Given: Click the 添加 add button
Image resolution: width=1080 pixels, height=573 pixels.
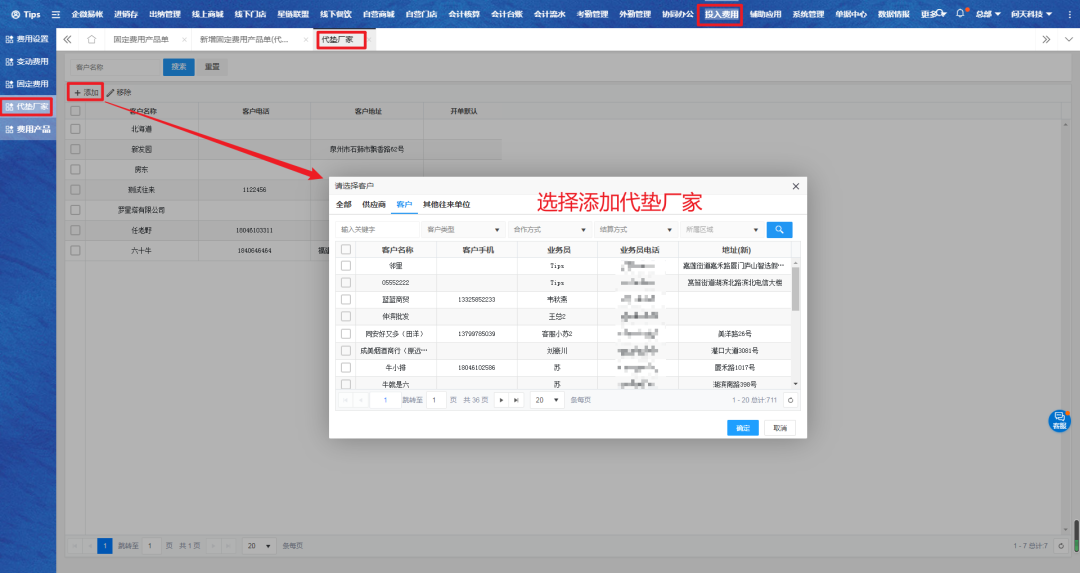Looking at the screenshot, I should point(86,92).
